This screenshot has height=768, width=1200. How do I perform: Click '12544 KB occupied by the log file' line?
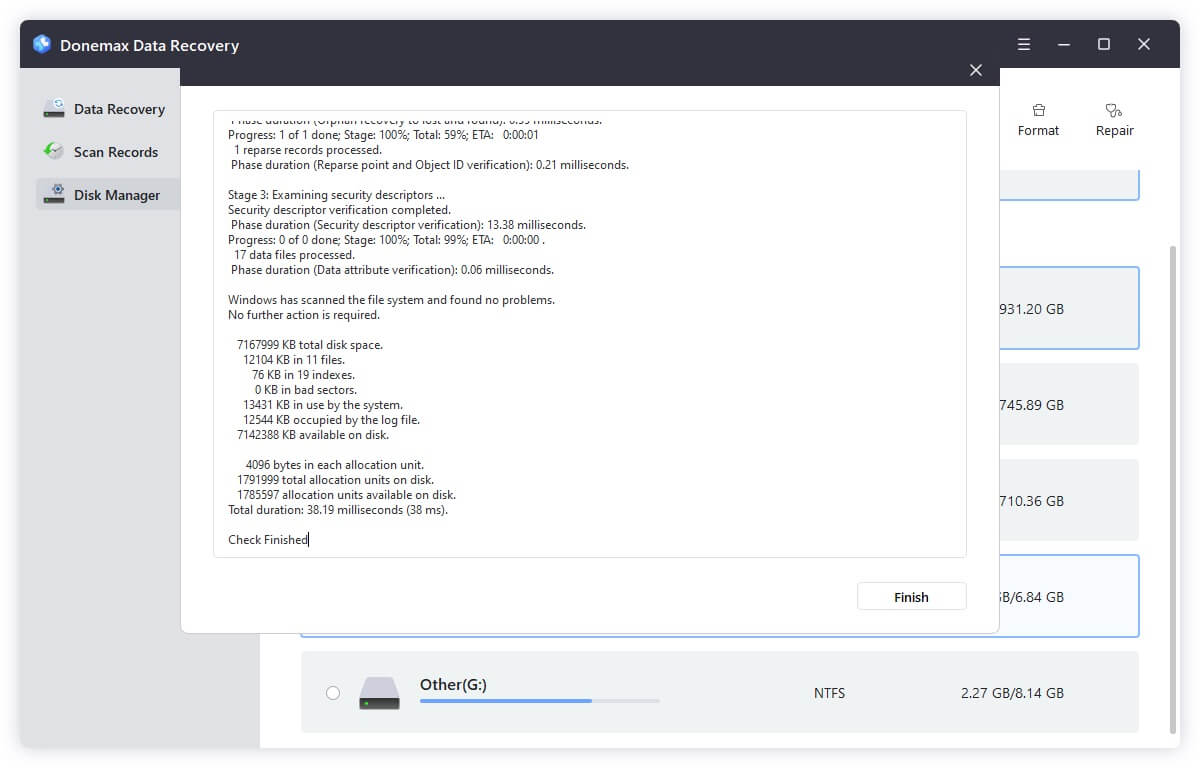pyautogui.click(x=331, y=420)
